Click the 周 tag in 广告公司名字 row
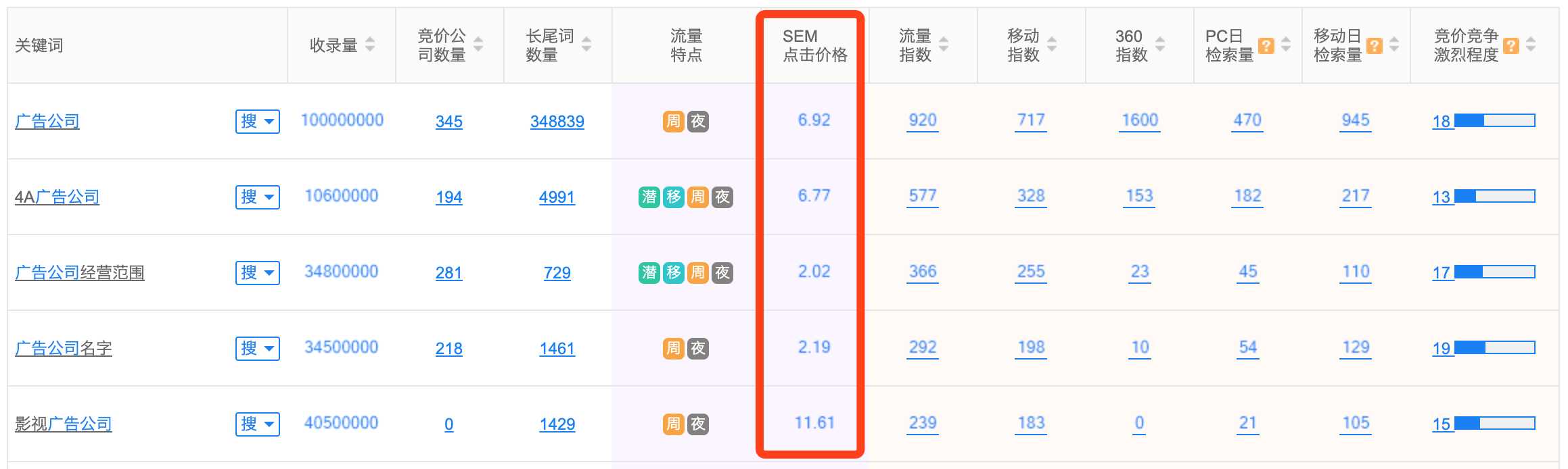The height and width of the screenshot is (469, 1568). [x=674, y=348]
